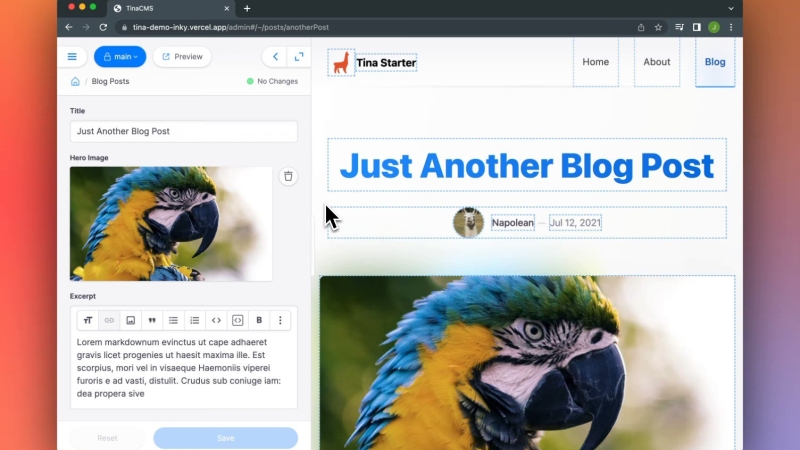The image size is (800, 450).
Task: Open the Blog Posts breadcrumb link
Action: pyautogui.click(x=110, y=81)
